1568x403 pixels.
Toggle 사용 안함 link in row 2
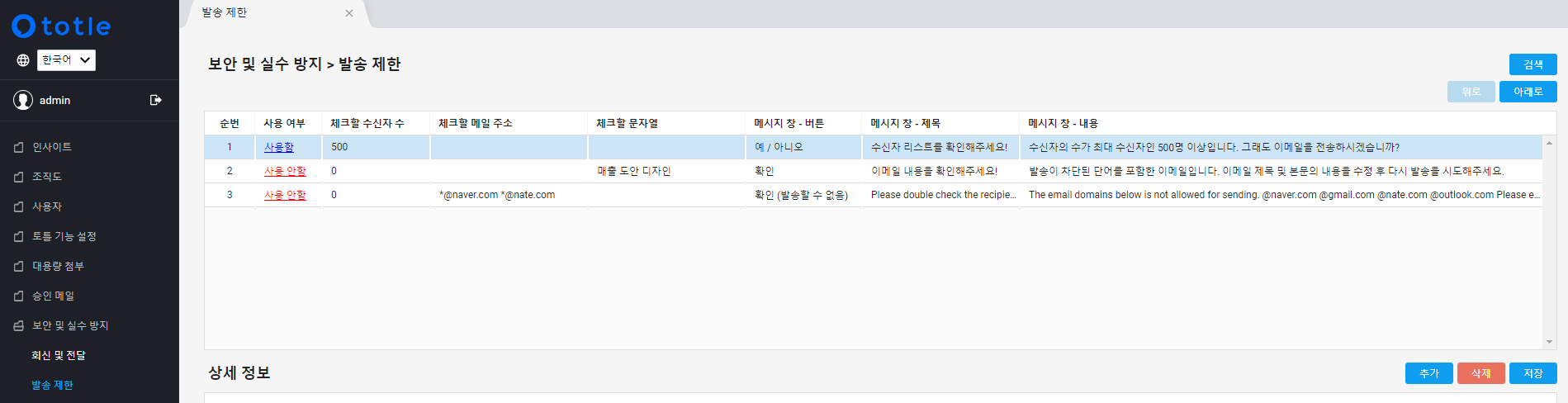[x=285, y=171]
